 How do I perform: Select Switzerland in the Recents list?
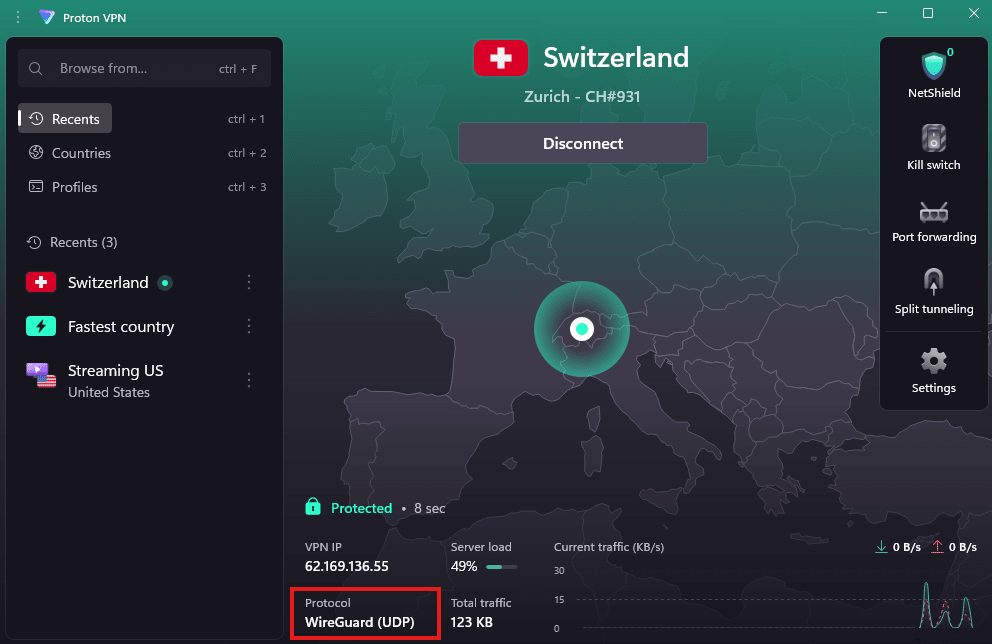[108, 282]
